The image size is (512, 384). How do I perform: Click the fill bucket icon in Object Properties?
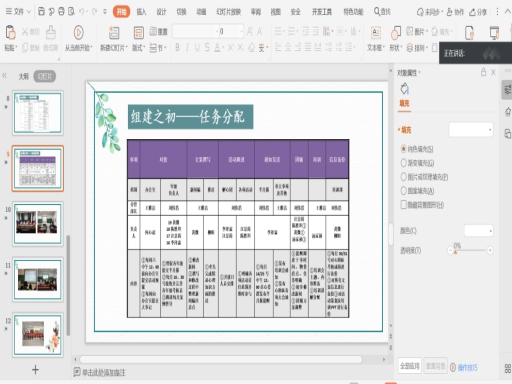click(x=404, y=89)
